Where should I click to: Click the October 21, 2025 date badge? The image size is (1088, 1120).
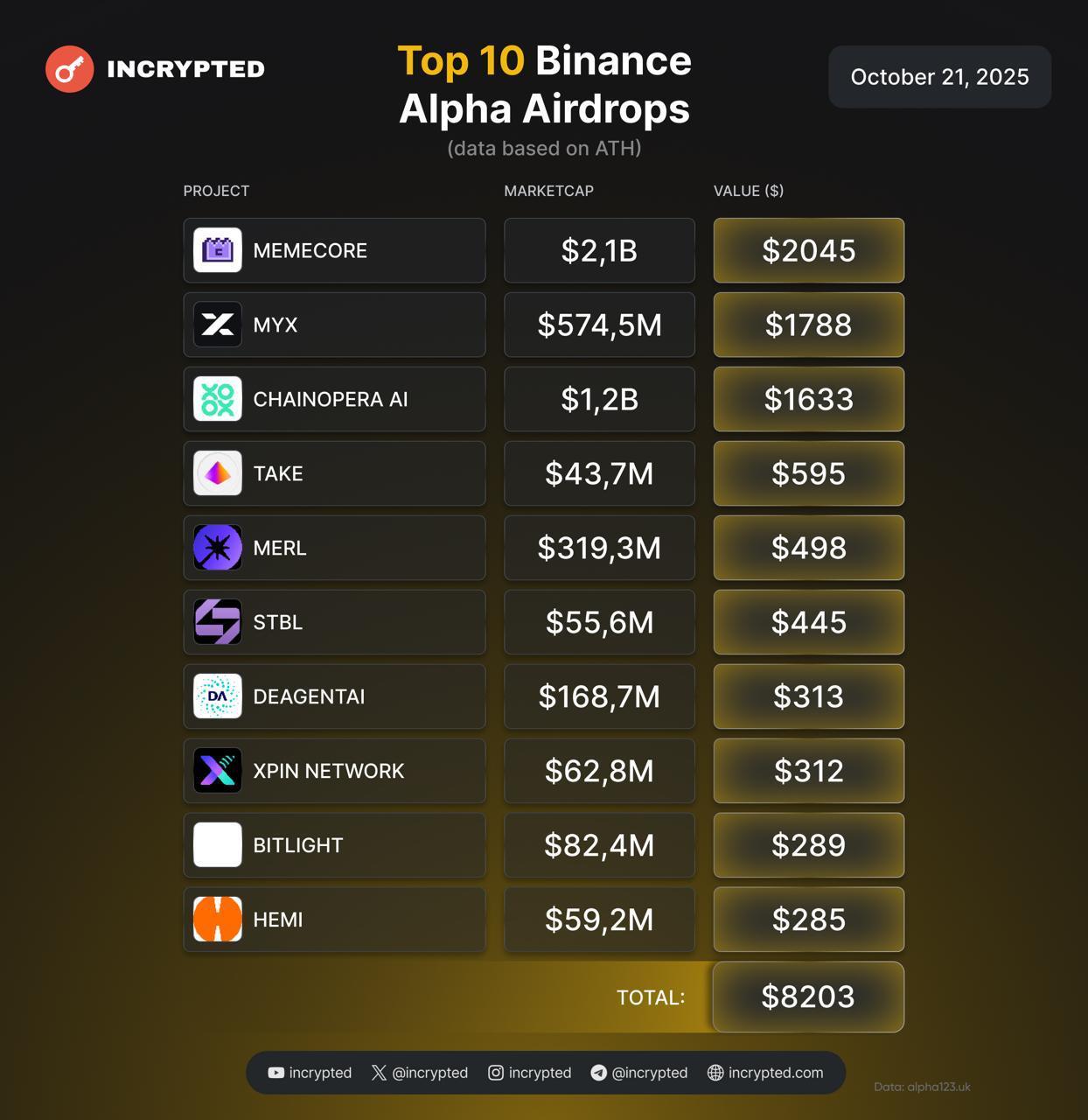(x=939, y=77)
